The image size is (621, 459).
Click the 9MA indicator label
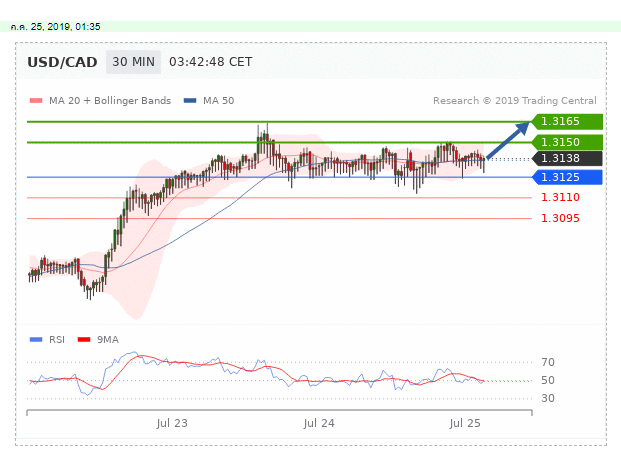click(108, 339)
